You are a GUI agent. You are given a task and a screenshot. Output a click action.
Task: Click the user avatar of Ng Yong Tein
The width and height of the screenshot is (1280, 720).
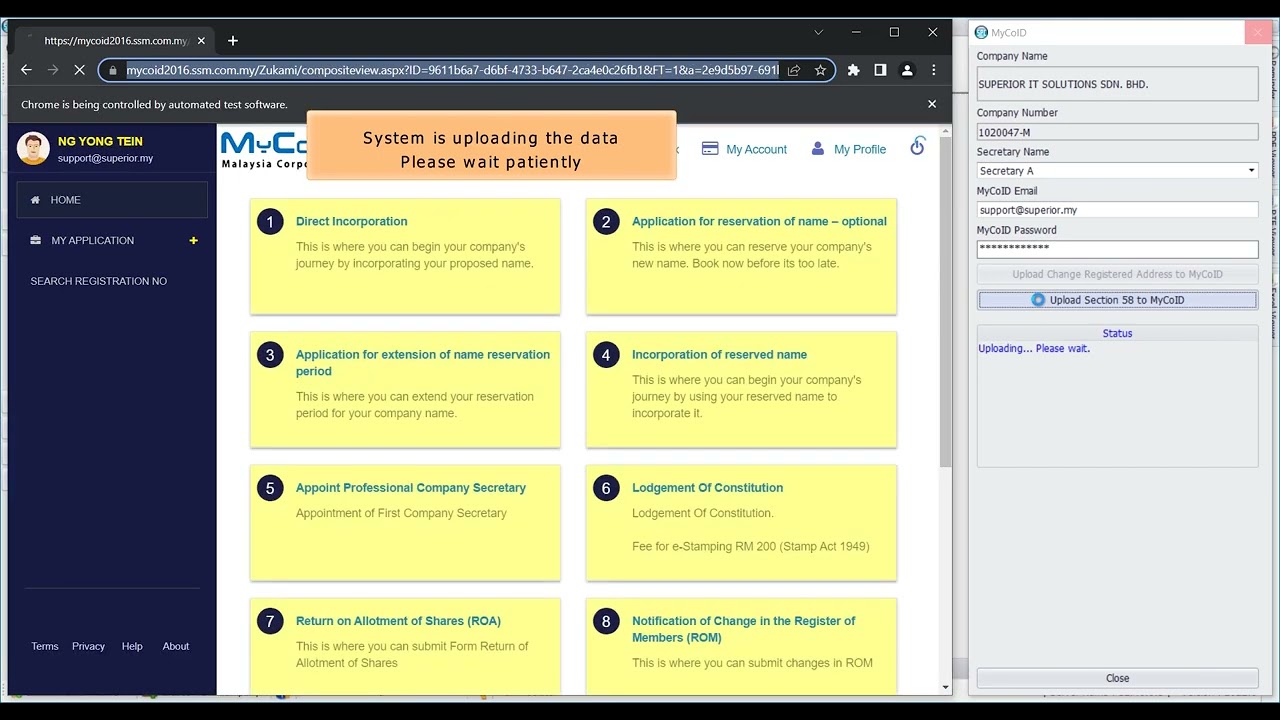33,149
